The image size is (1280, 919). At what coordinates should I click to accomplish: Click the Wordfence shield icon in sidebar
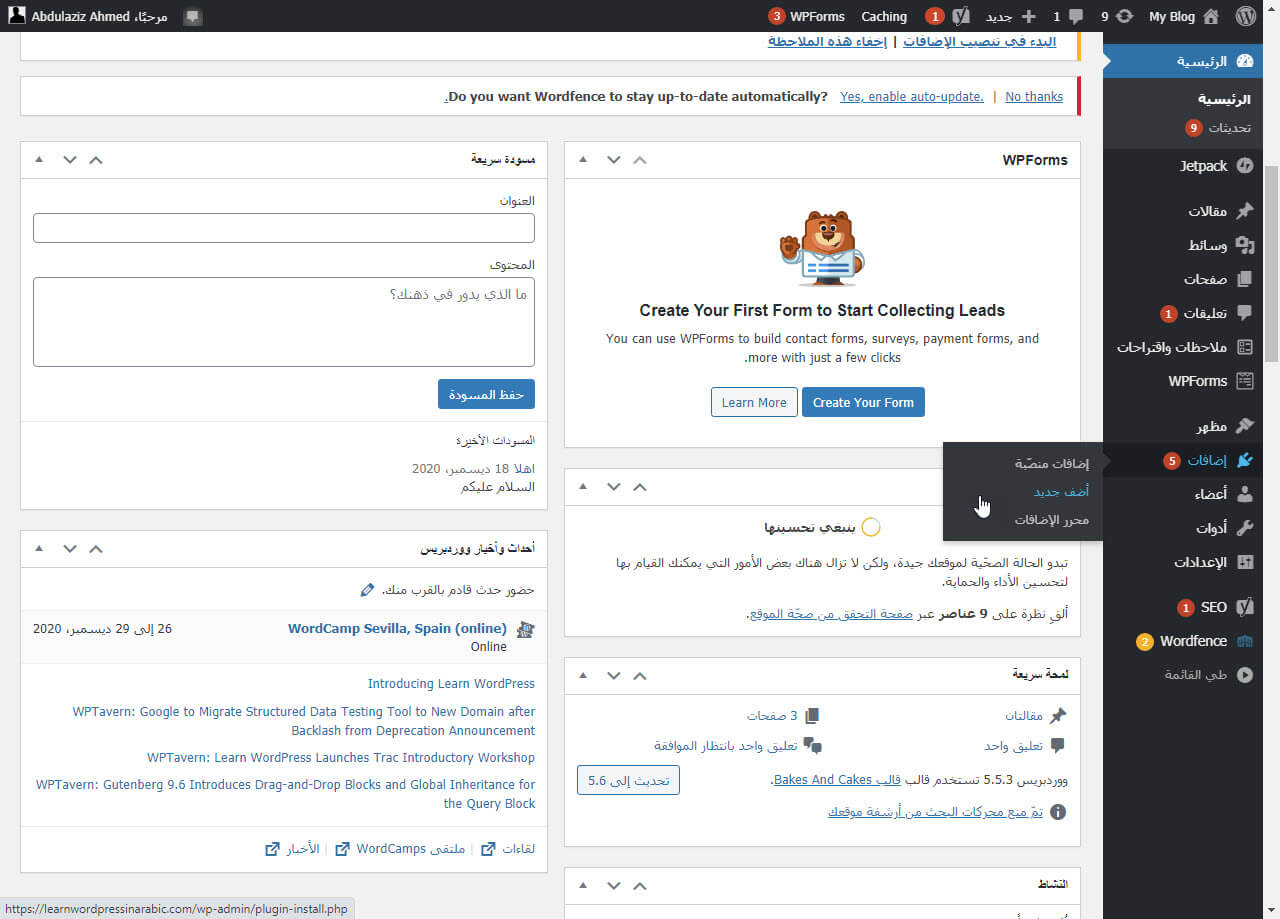pos(1245,641)
